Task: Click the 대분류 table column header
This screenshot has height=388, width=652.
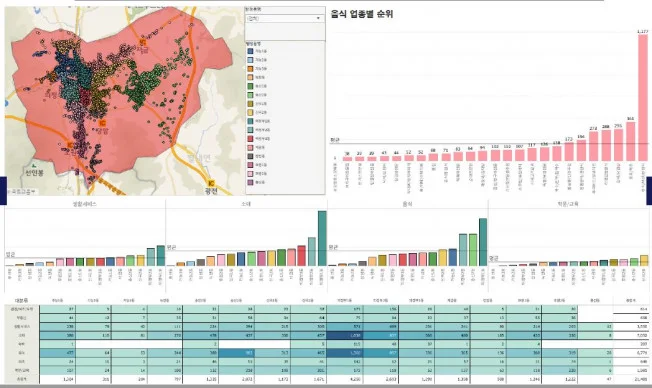Action: (21, 300)
